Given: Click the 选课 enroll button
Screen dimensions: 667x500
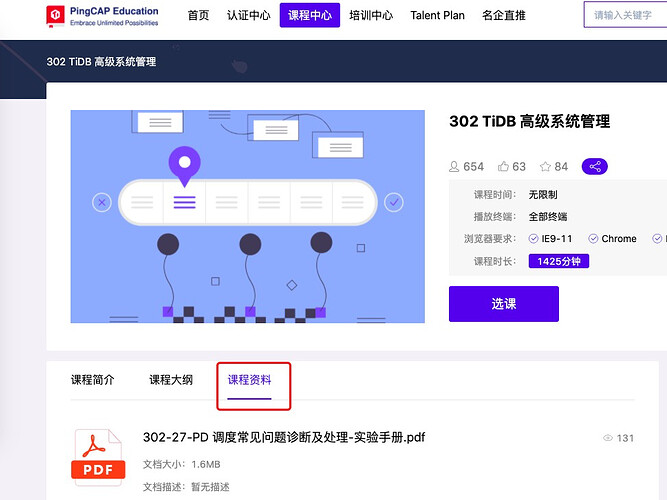Looking at the screenshot, I should [x=504, y=304].
